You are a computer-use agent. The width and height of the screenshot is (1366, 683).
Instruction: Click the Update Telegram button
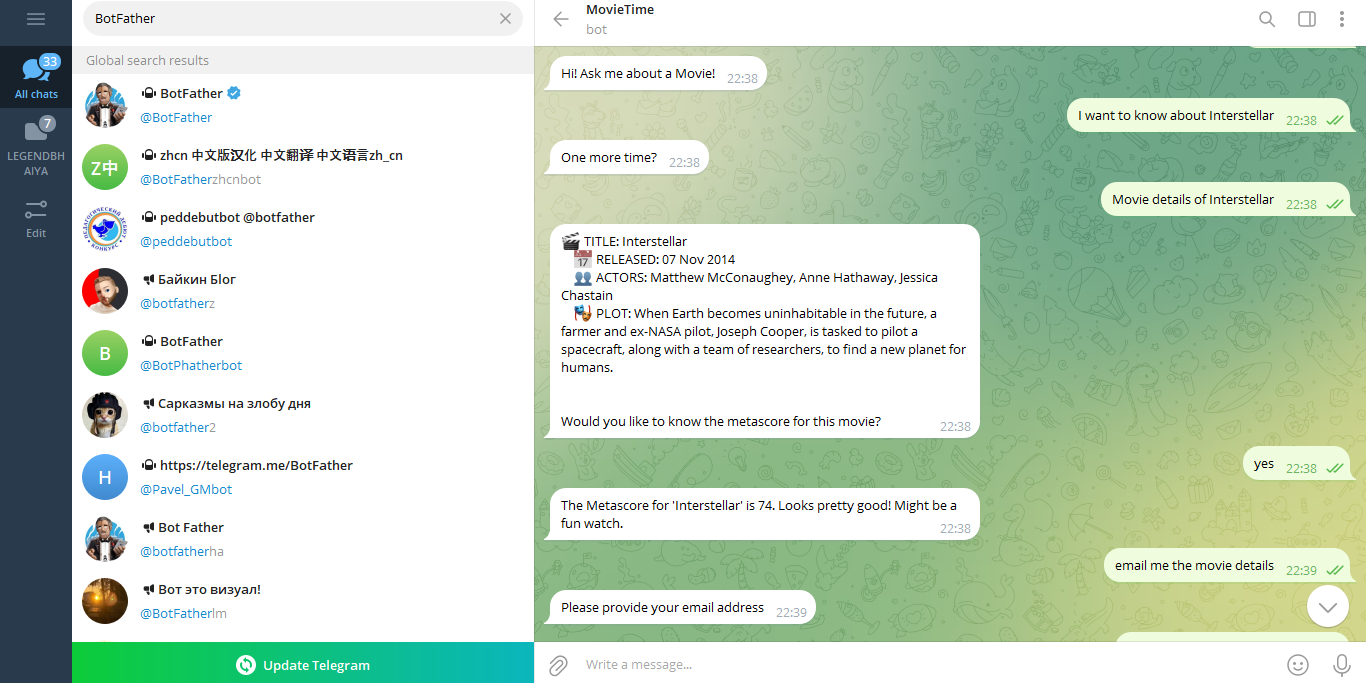tap(303, 664)
